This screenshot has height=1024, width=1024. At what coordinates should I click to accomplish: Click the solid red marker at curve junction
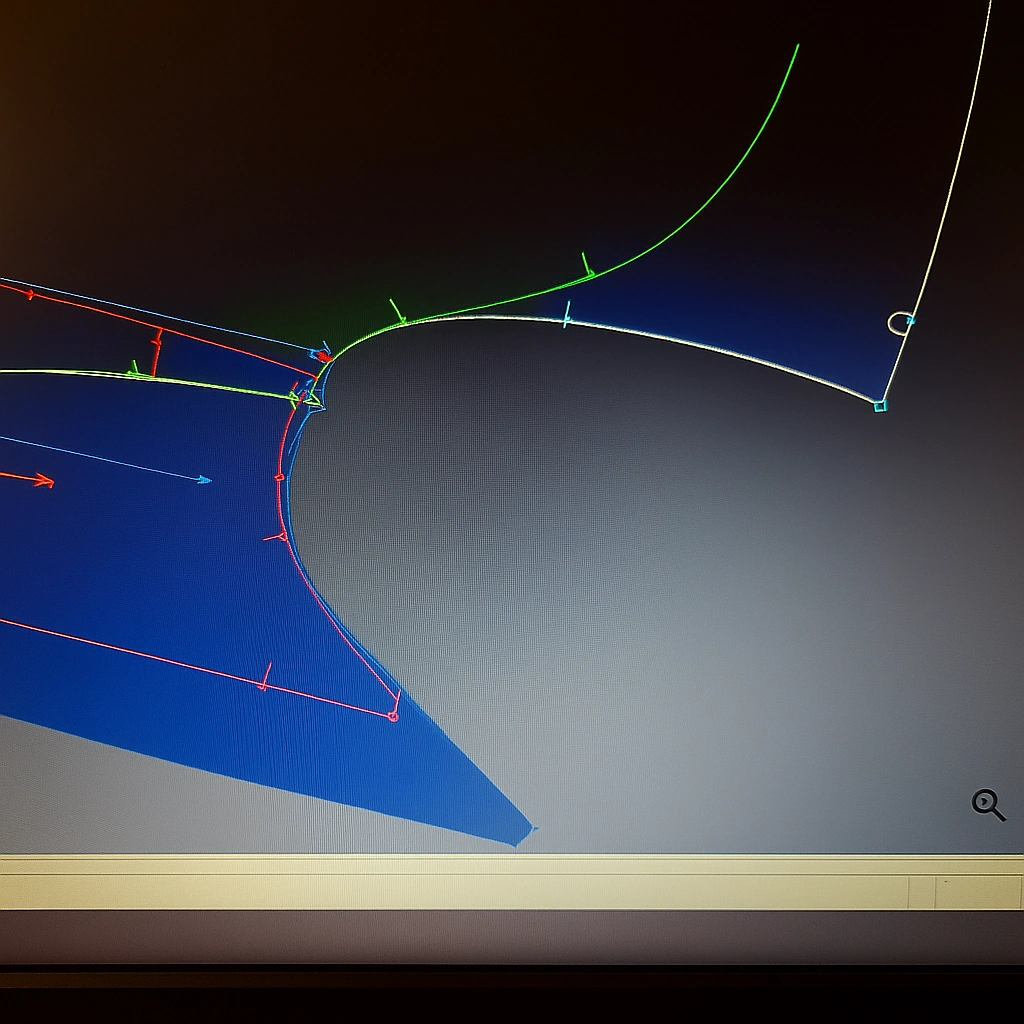tap(324, 356)
